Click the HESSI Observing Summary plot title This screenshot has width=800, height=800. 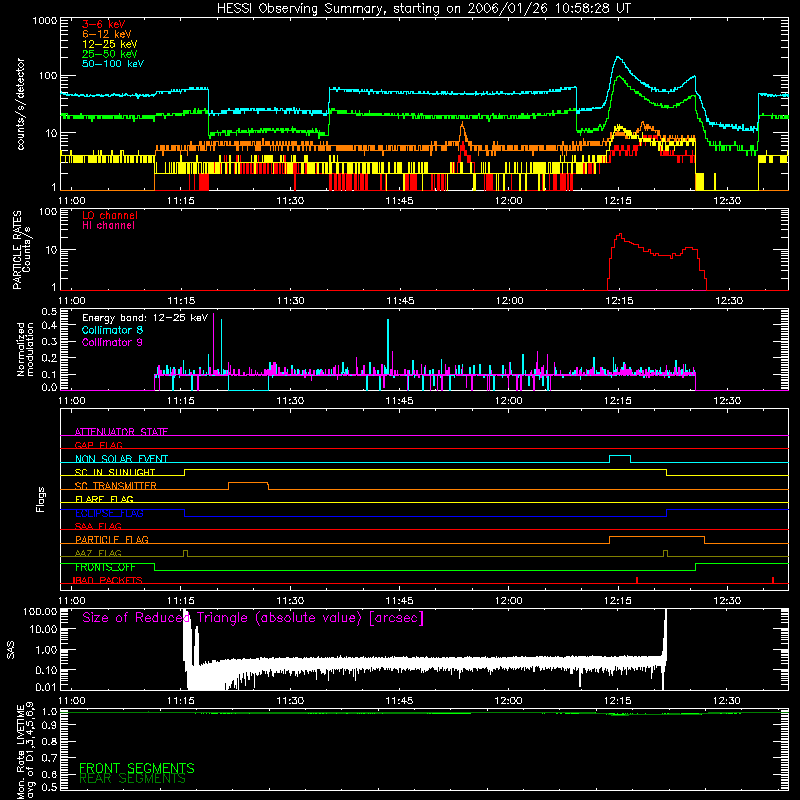tap(423, 9)
